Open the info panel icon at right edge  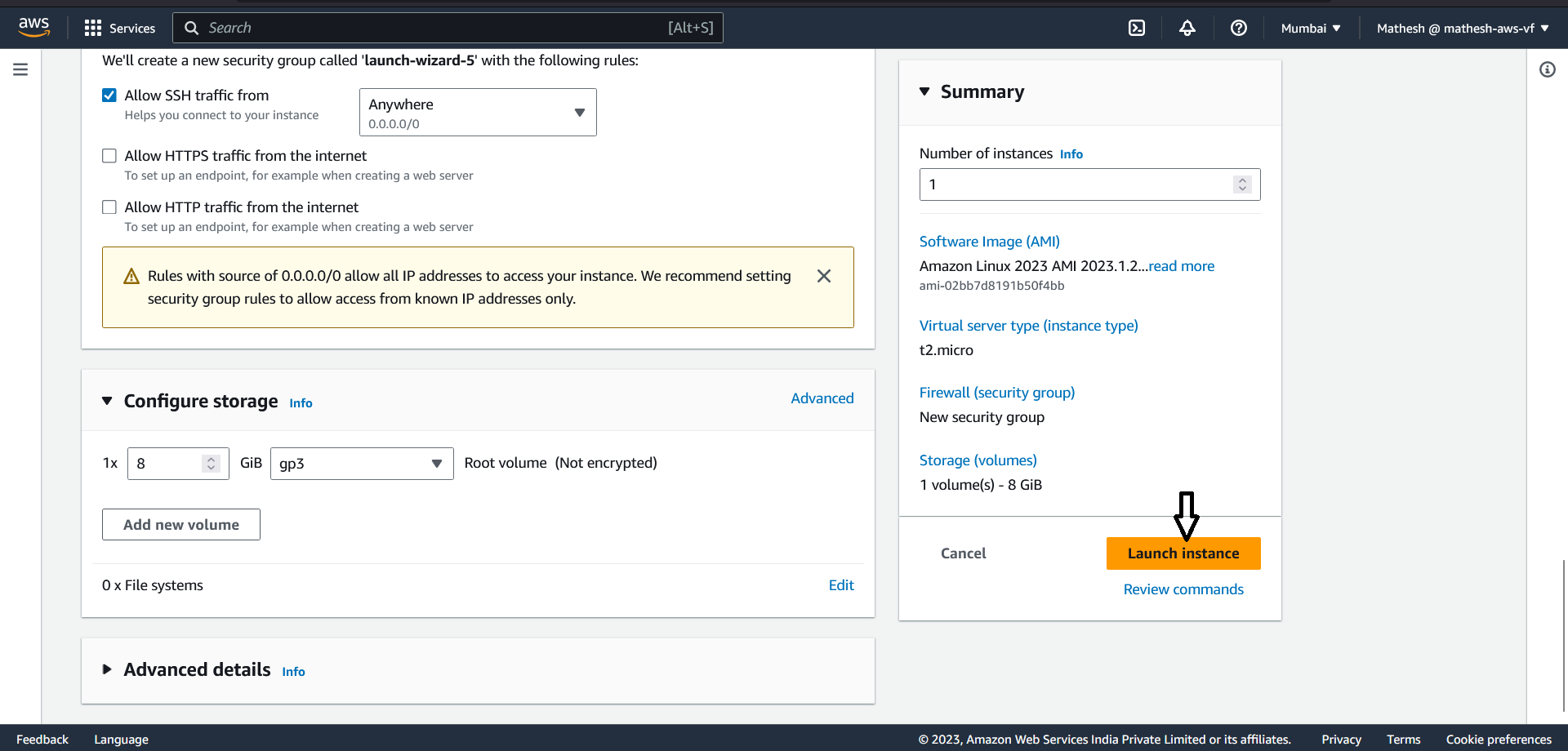[x=1547, y=69]
